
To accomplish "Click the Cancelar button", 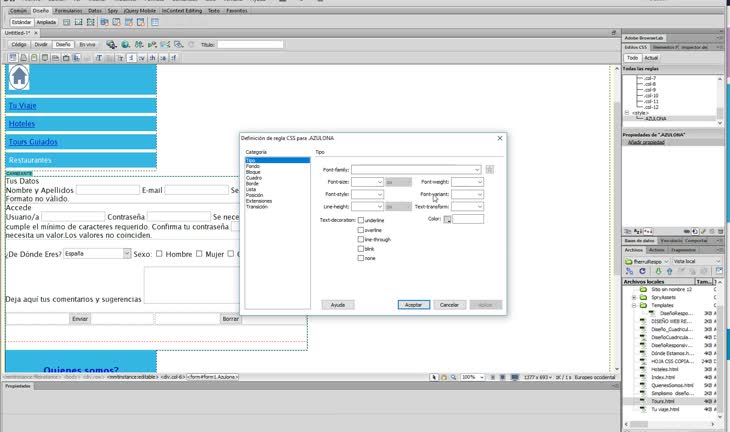I will (x=449, y=305).
